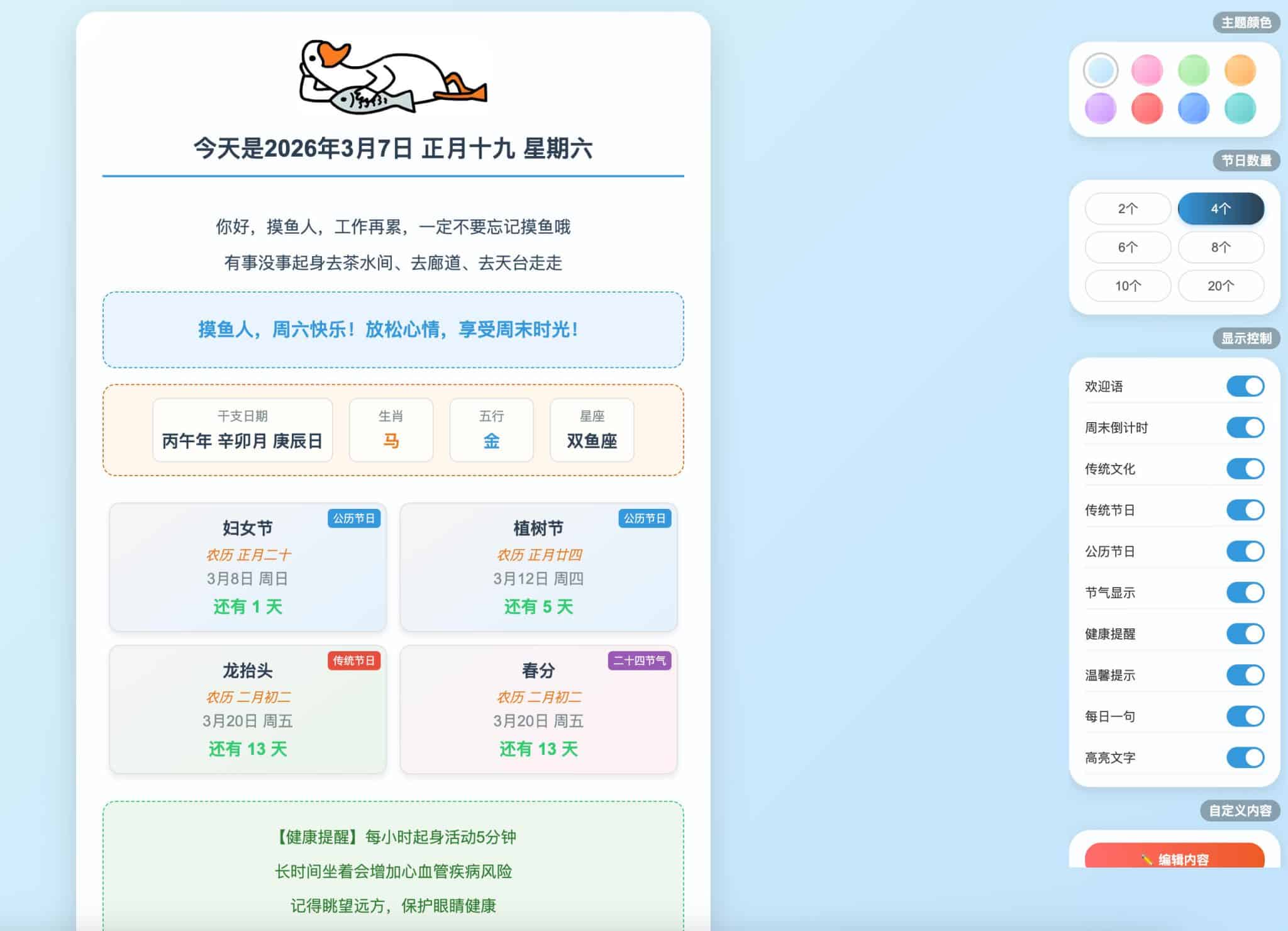Disable the 健康提醒 toggle

tap(1245, 634)
